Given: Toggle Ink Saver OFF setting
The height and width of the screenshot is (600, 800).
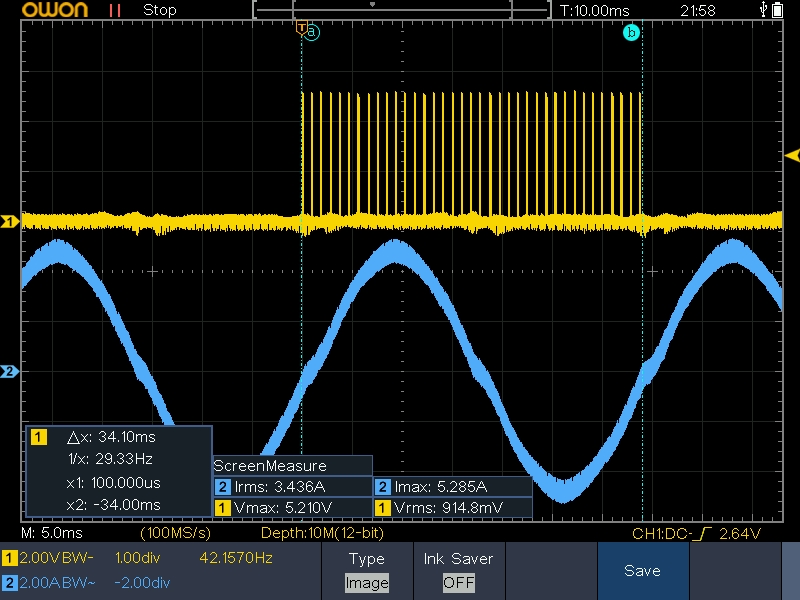Looking at the screenshot, I should (459, 570).
